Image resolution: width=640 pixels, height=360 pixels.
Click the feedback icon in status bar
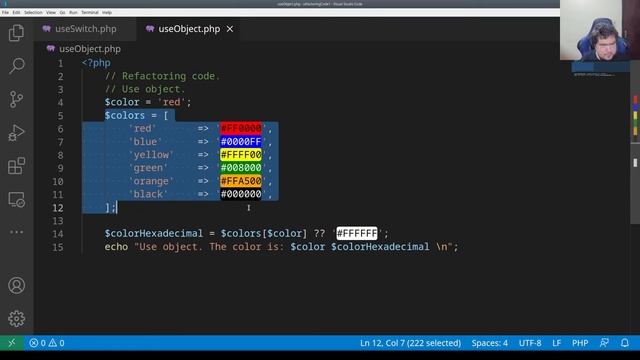(604, 343)
